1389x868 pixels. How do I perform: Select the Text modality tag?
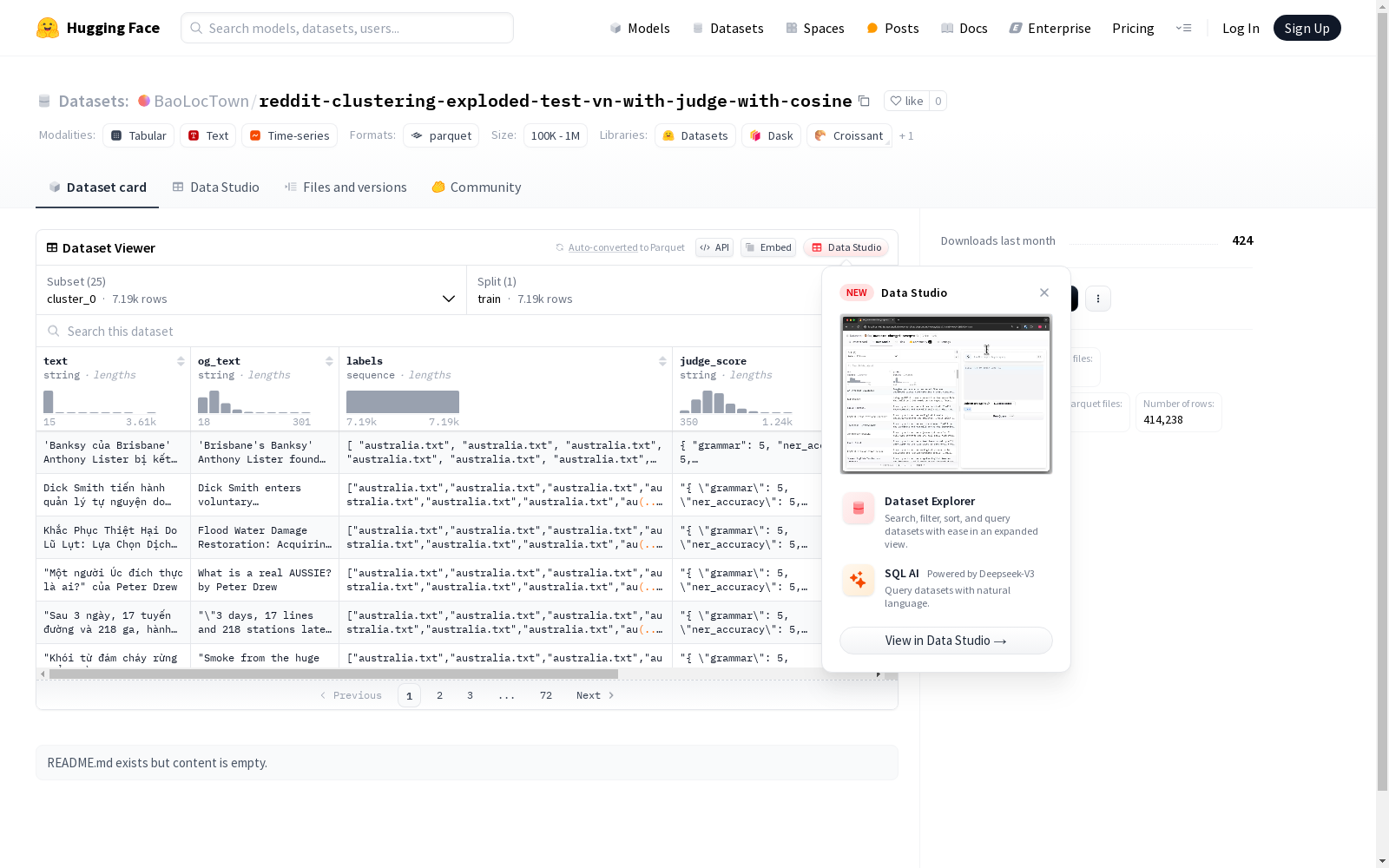(208, 135)
